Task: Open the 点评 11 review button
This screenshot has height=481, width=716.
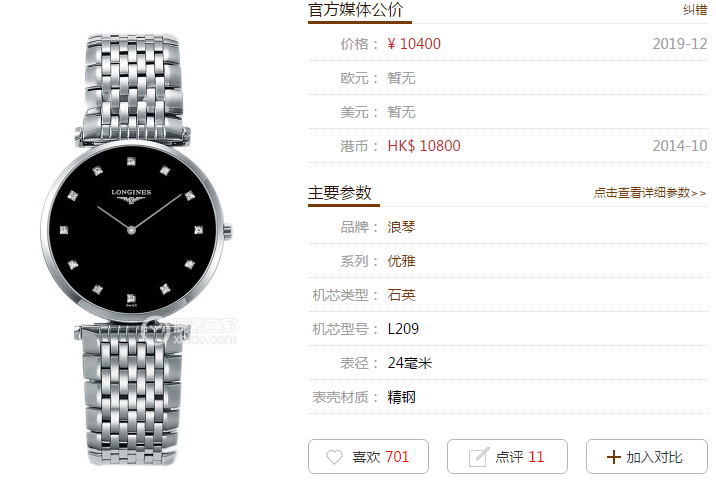Action: pos(507,457)
